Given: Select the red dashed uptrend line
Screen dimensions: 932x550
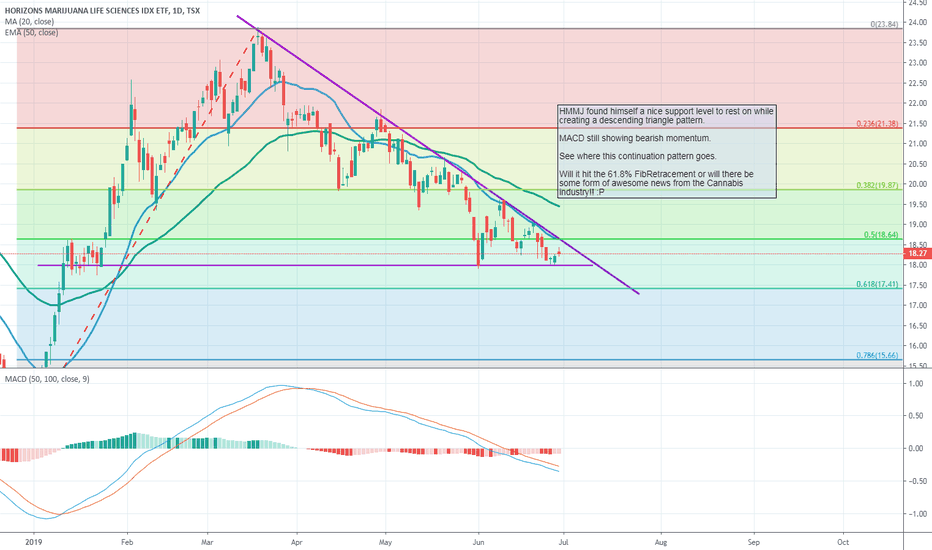Looking at the screenshot, I should (x=160, y=199).
